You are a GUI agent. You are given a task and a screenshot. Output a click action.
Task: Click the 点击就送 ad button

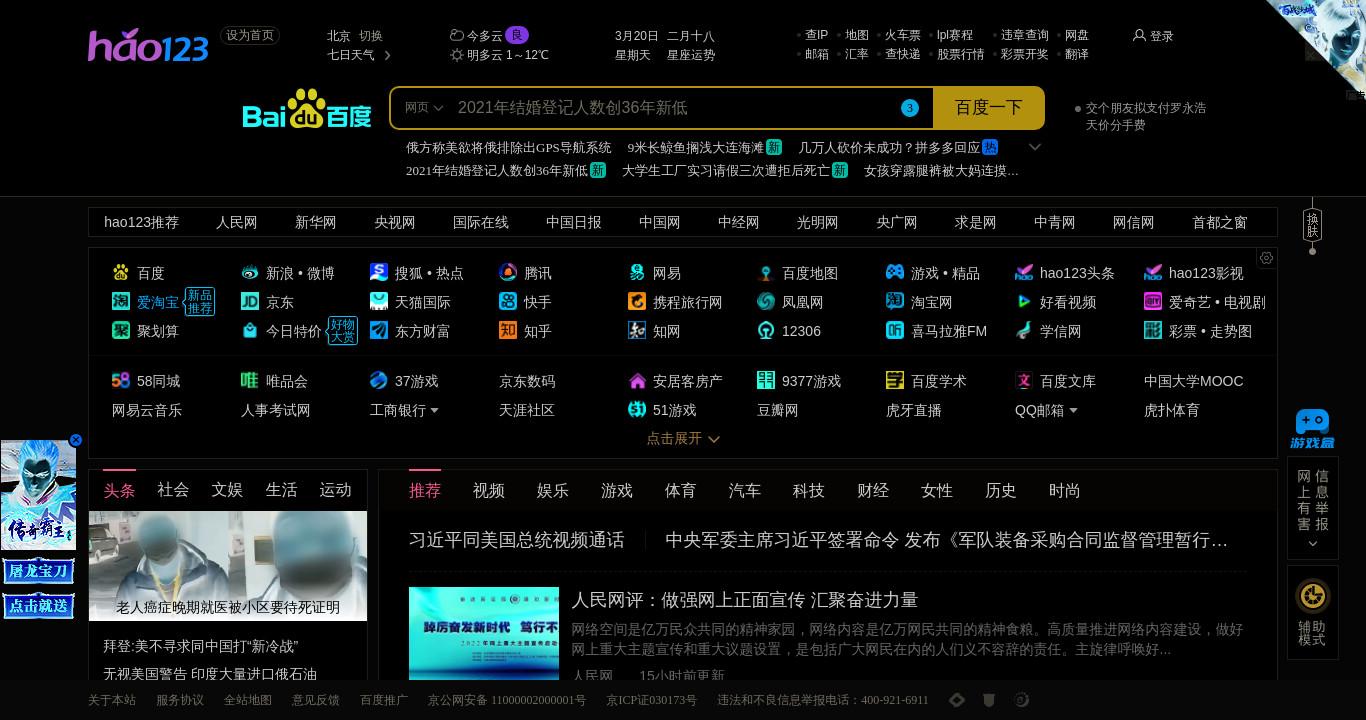[x=38, y=605]
